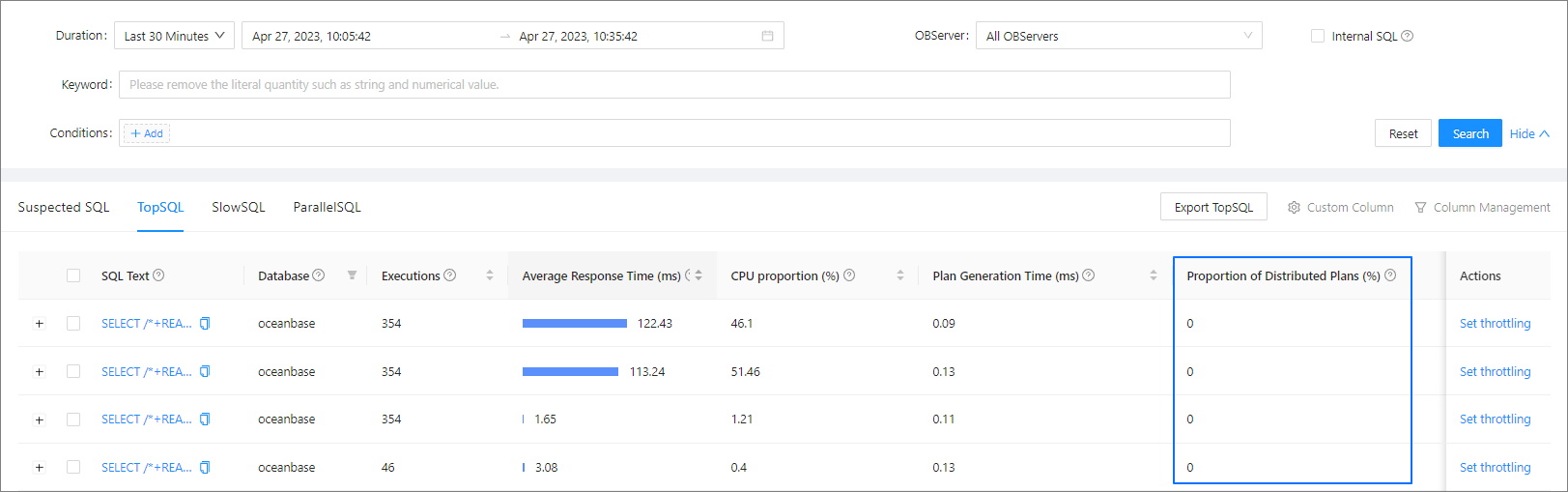
Task: Click the calendar icon in date range
Action: click(767, 36)
